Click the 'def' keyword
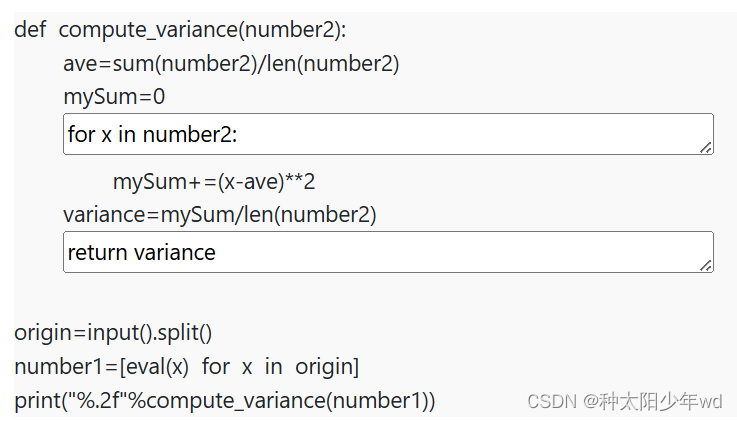This screenshot has height=421, width=737. coord(30,30)
